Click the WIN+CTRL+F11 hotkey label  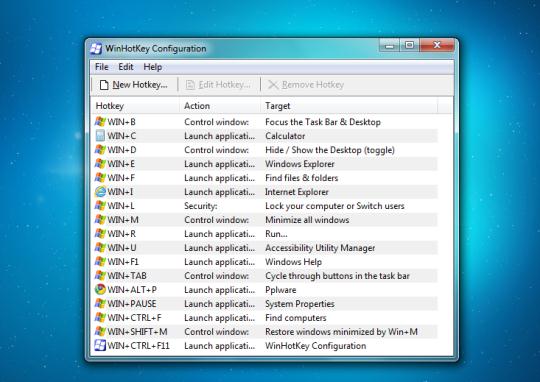pos(138,345)
